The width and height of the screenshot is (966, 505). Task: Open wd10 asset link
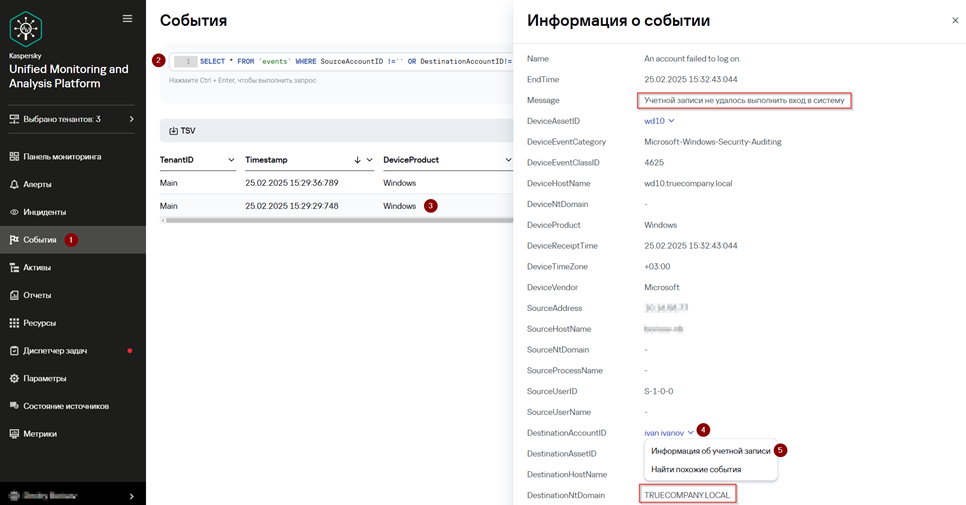(654, 121)
